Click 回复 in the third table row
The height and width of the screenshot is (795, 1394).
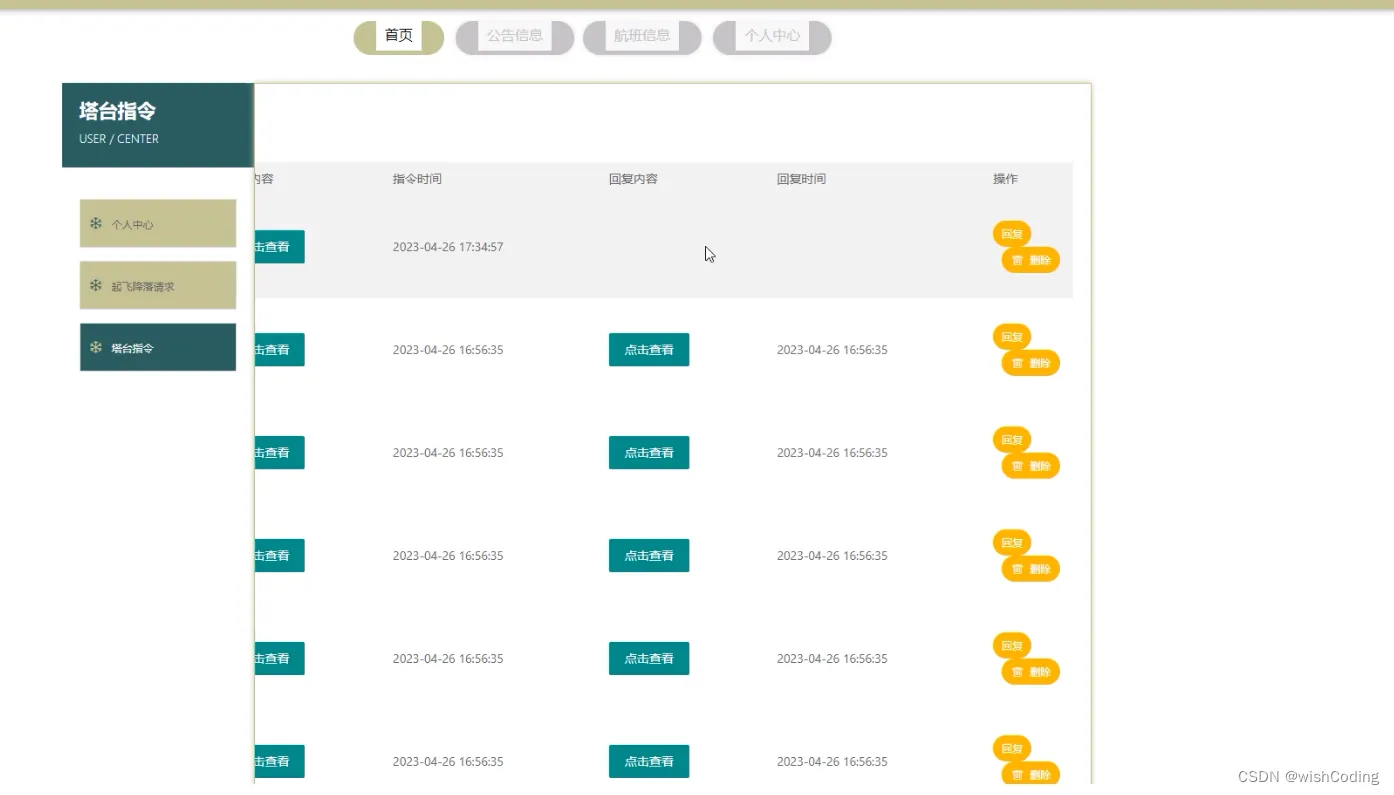[1012, 440]
